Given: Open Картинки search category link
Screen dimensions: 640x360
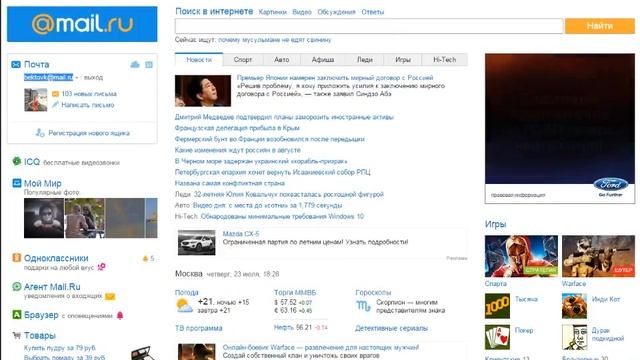Looking at the screenshot, I should [x=273, y=12].
